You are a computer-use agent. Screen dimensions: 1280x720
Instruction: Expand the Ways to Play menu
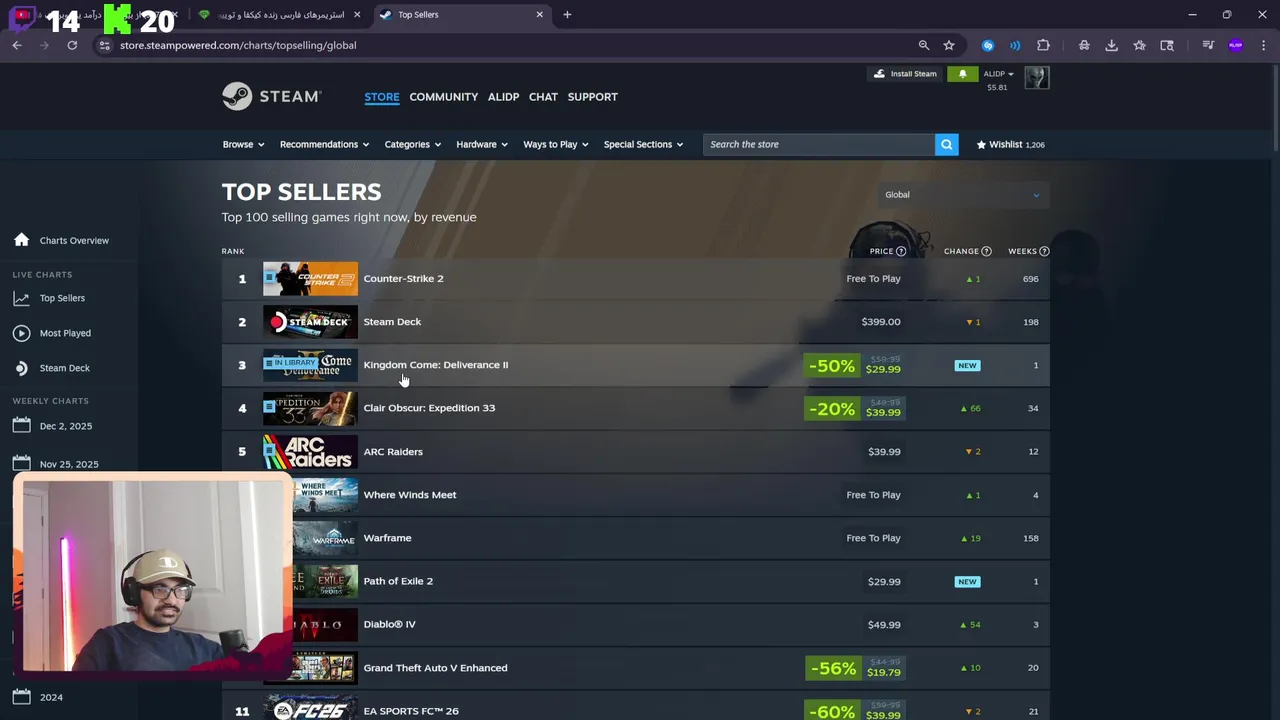555,144
